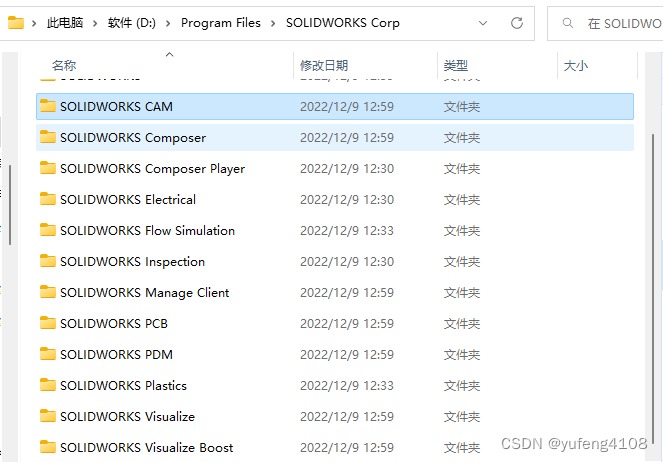Sort by 修改日期 column header
663x462 pixels.
coord(324,66)
